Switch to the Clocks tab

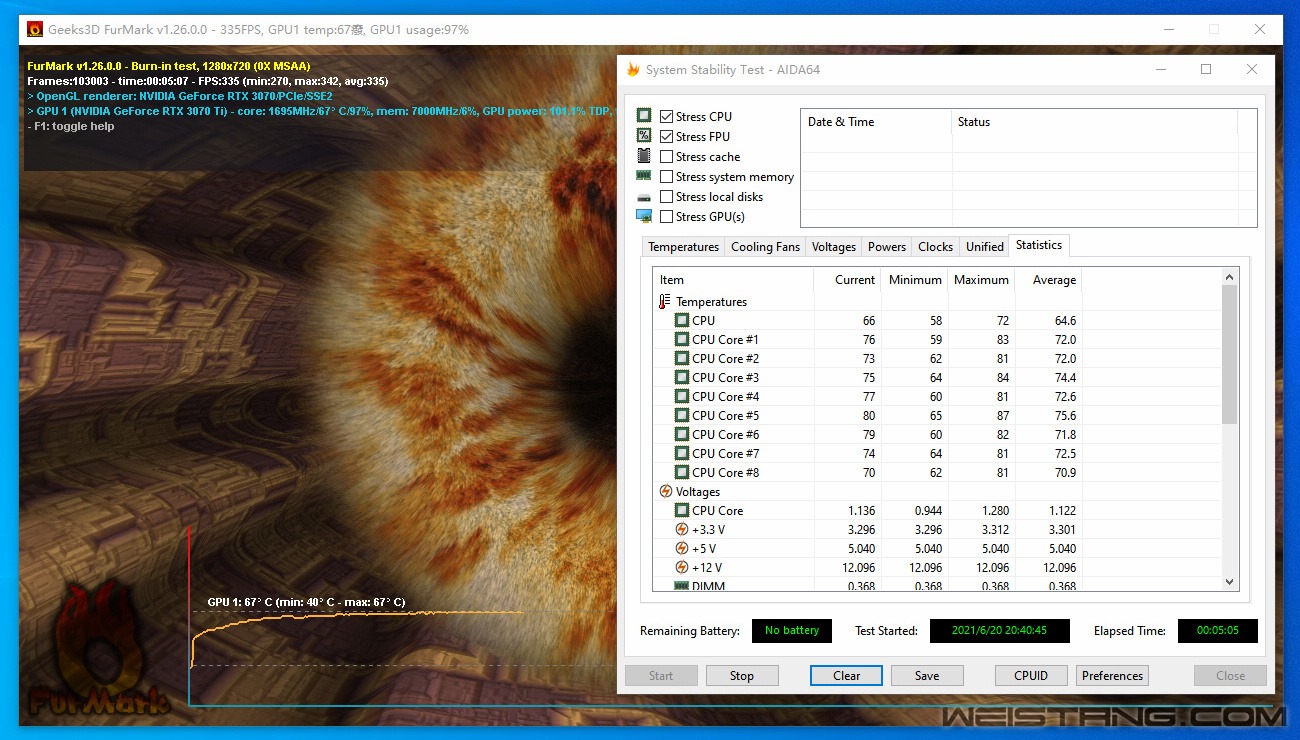coord(935,247)
